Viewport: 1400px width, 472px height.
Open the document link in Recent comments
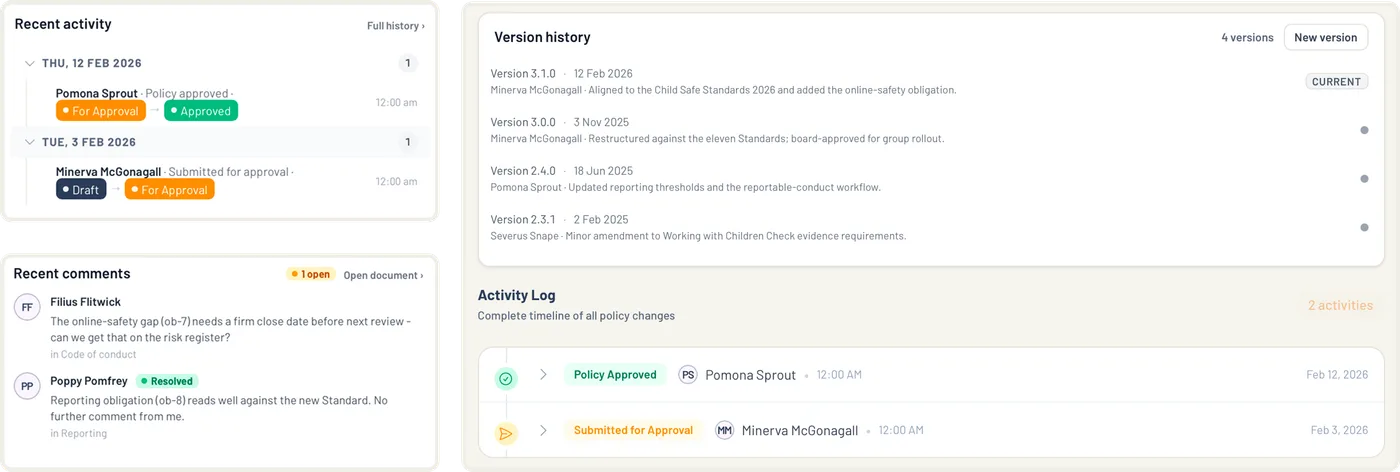383,275
